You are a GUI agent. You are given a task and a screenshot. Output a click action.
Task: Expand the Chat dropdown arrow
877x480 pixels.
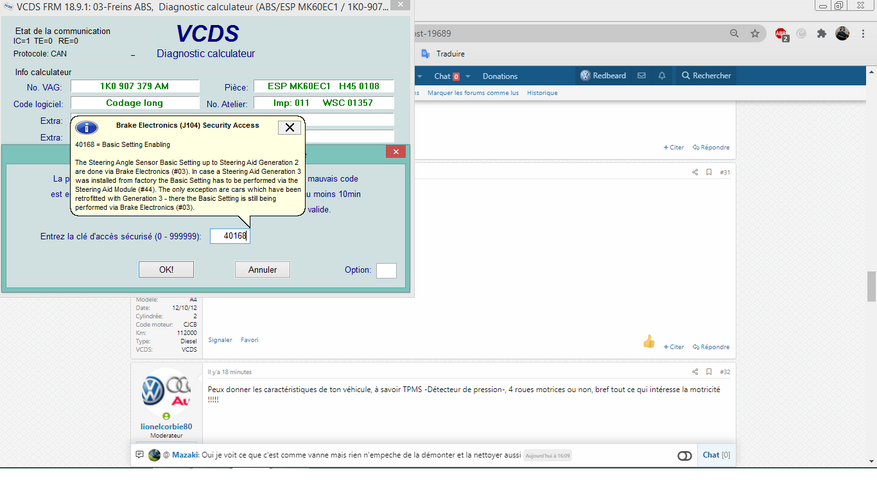(x=468, y=76)
